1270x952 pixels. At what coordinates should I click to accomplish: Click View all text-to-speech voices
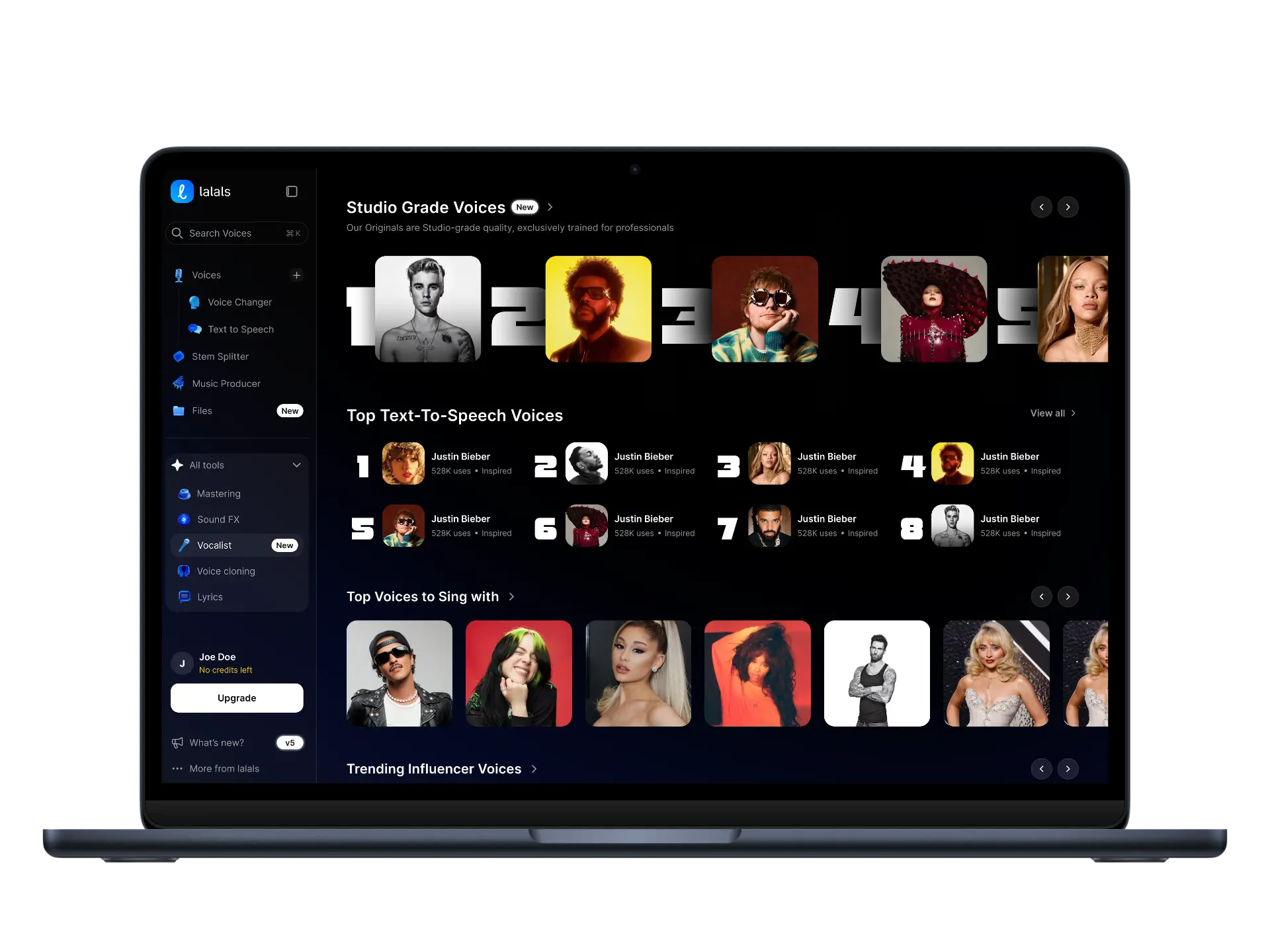coord(1053,413)
